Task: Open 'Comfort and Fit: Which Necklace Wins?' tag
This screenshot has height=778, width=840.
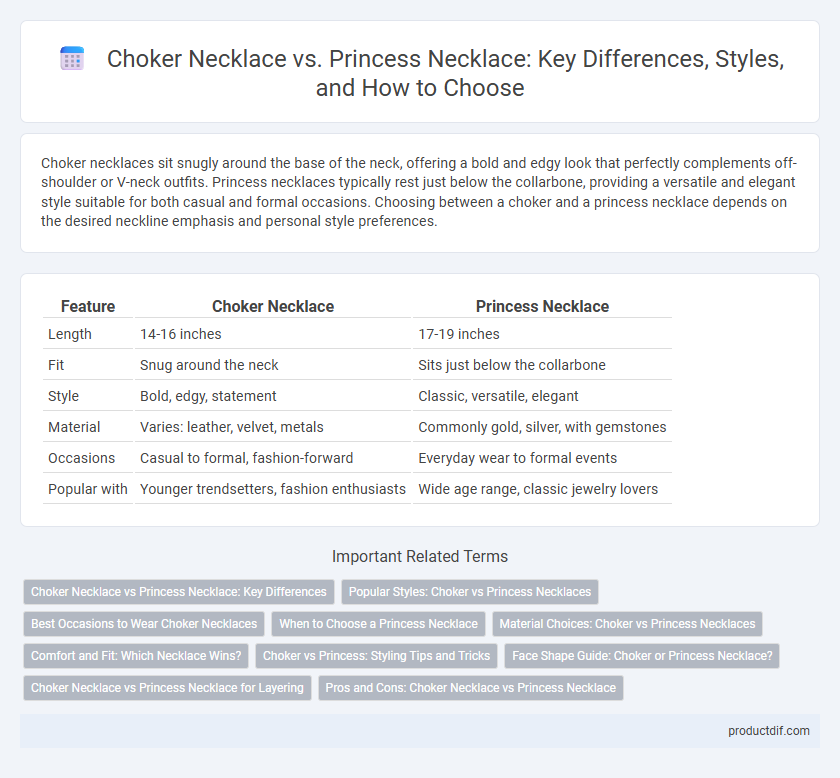Action: point(136,656)
